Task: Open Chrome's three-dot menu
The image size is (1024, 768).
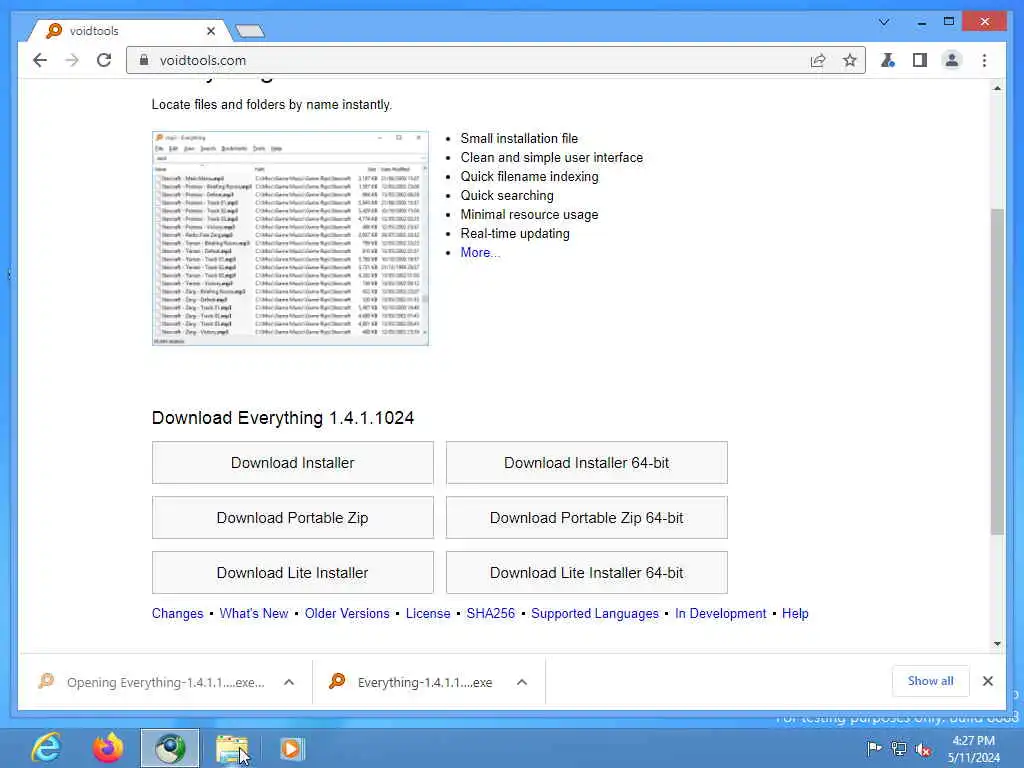Action: point(984,60)
